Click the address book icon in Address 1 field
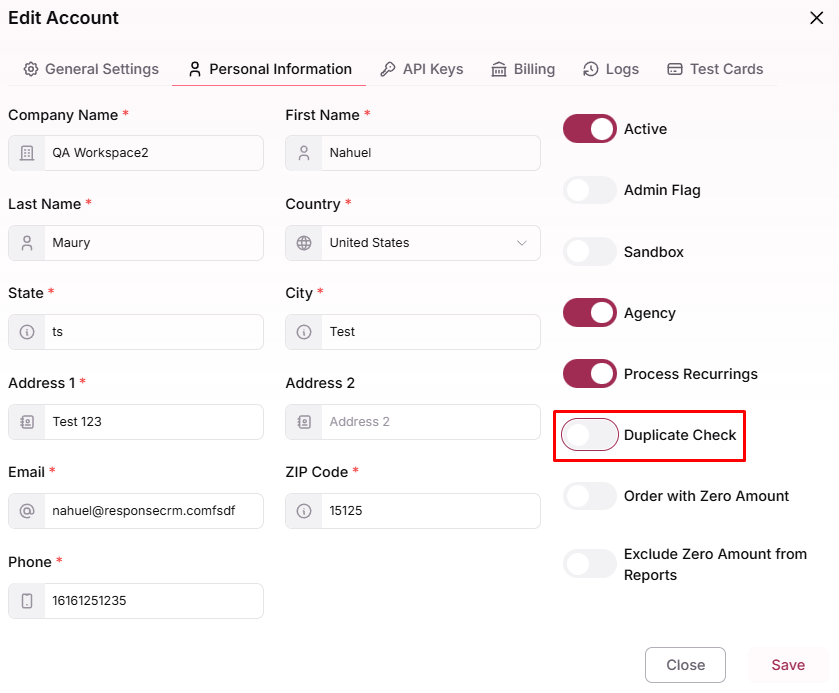The width and height of the screenshot is (839, 693). 27,422
